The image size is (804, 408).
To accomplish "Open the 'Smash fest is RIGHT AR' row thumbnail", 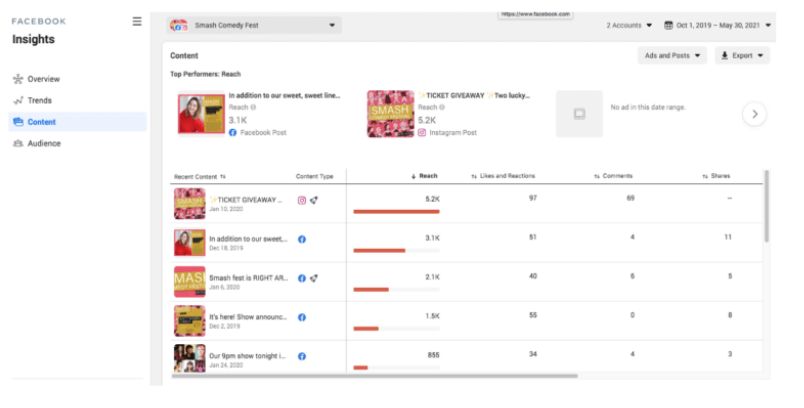I will click(190, 281).
